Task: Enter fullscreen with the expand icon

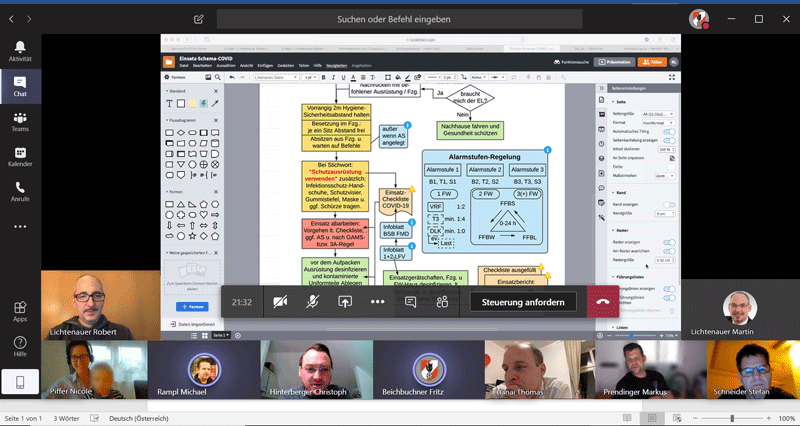Action: tap(672, 78)
